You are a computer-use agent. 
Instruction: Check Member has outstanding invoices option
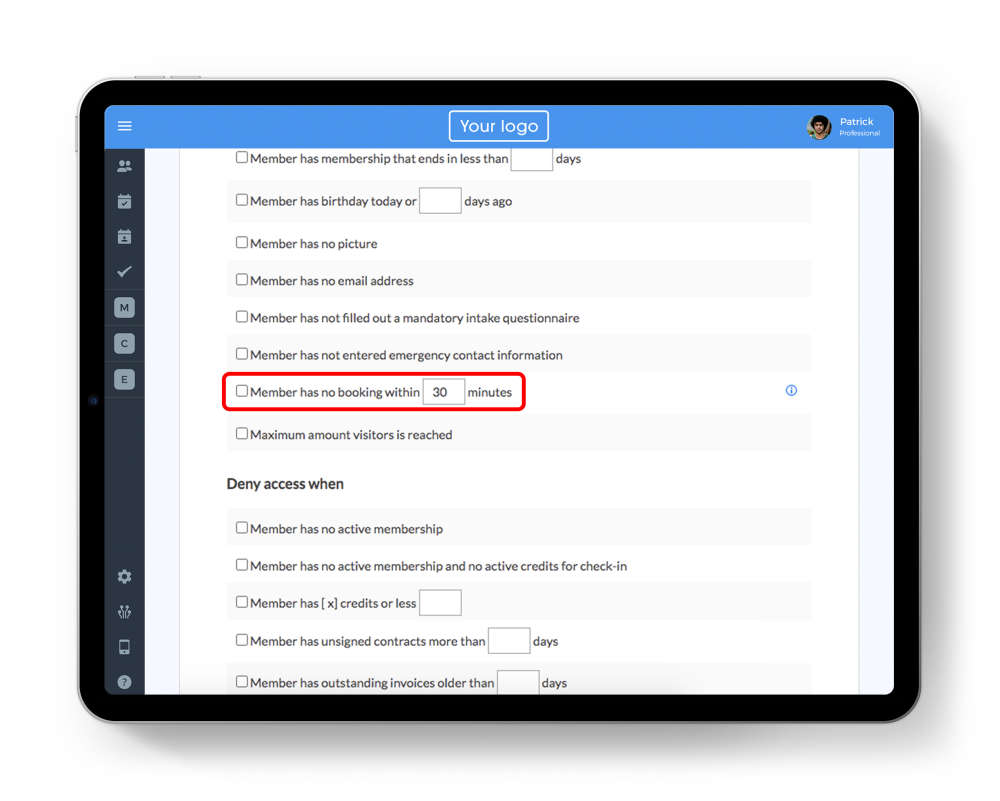(x=242, y=682)
